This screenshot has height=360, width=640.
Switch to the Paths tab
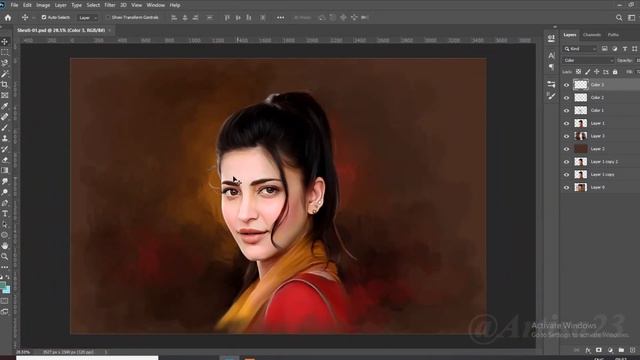613,35
